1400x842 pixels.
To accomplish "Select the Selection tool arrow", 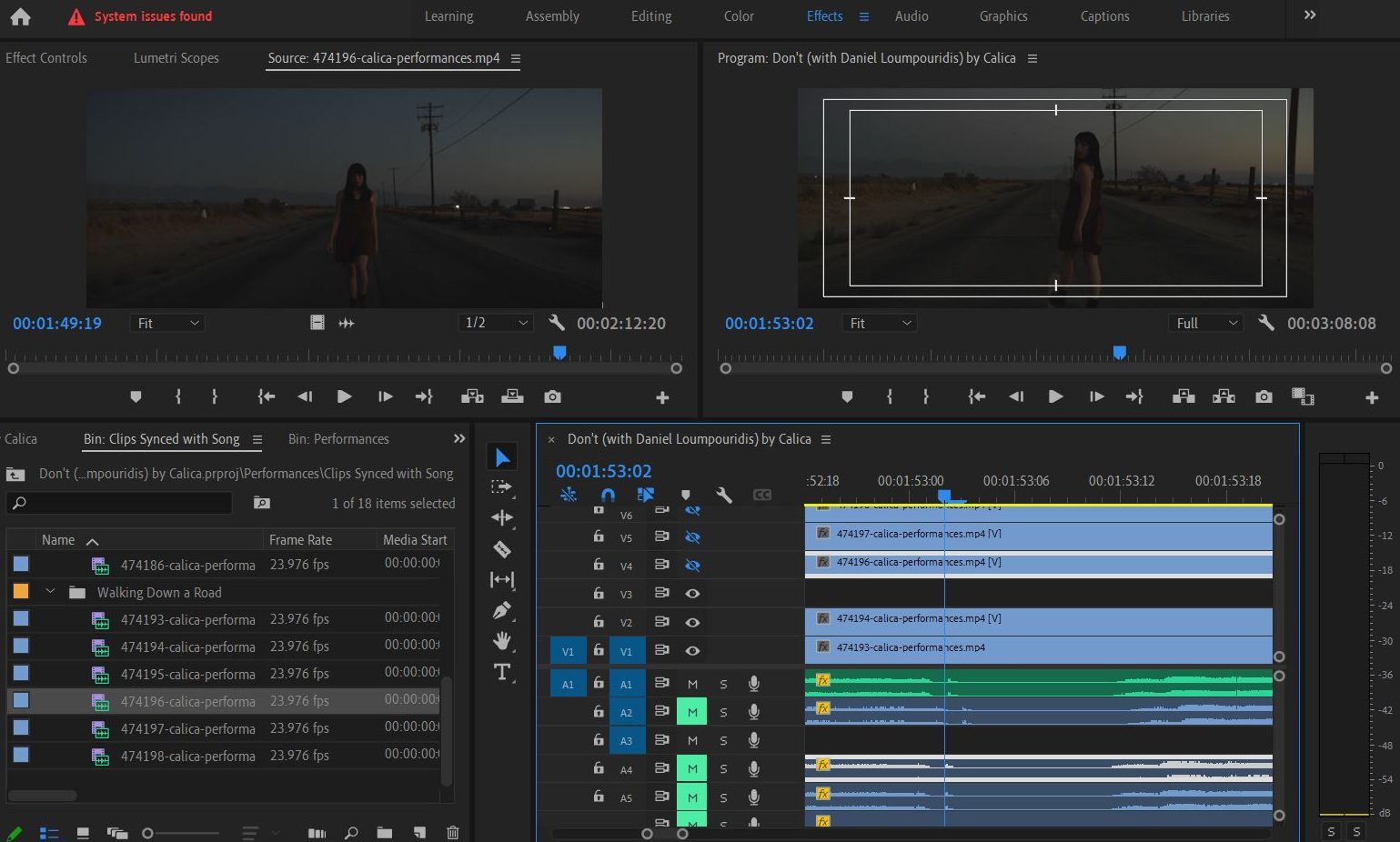I will [x=502, y=456].
